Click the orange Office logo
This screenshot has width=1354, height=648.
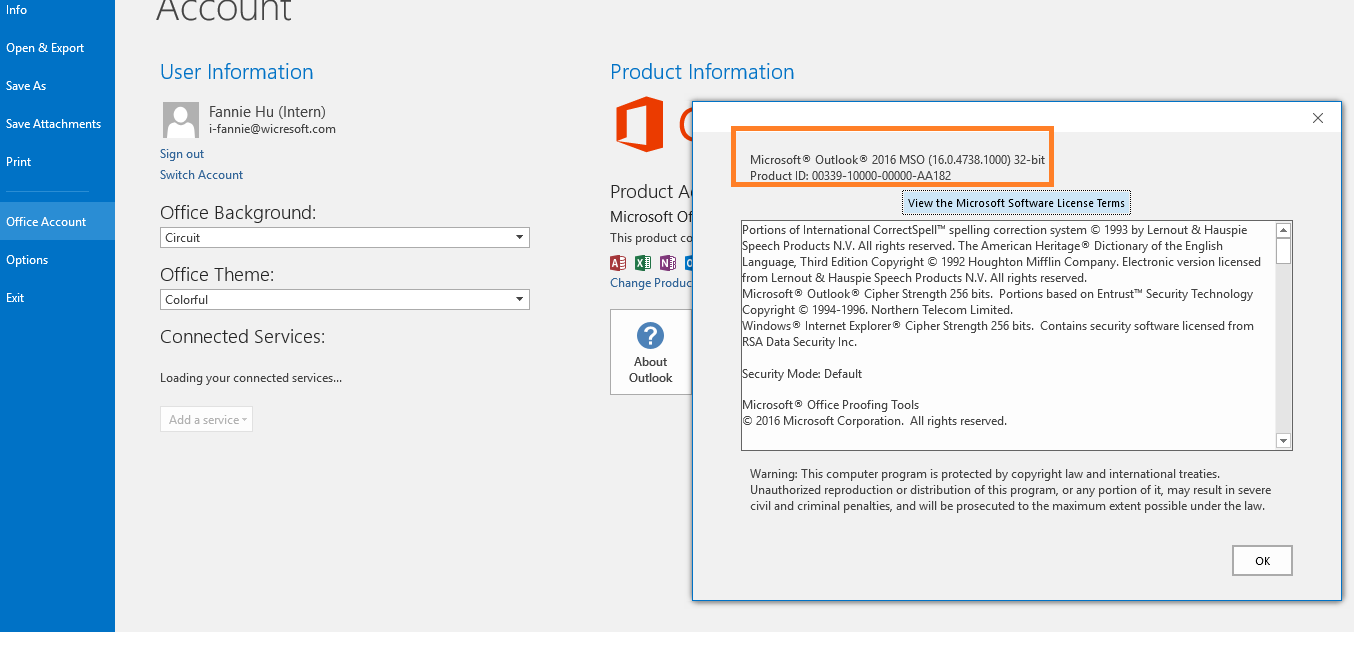pyautogui.click(x=640, y=124)
